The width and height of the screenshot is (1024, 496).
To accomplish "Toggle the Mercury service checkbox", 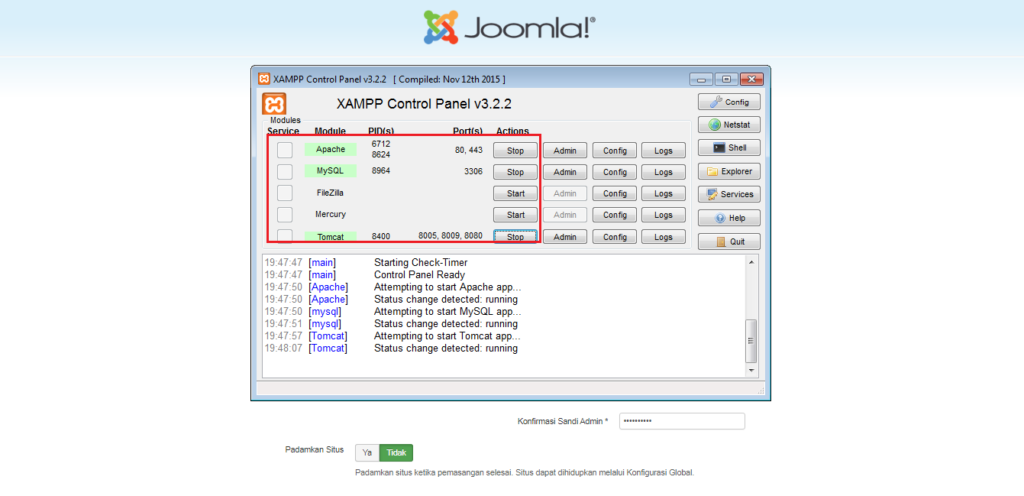I will coord(285,215).
